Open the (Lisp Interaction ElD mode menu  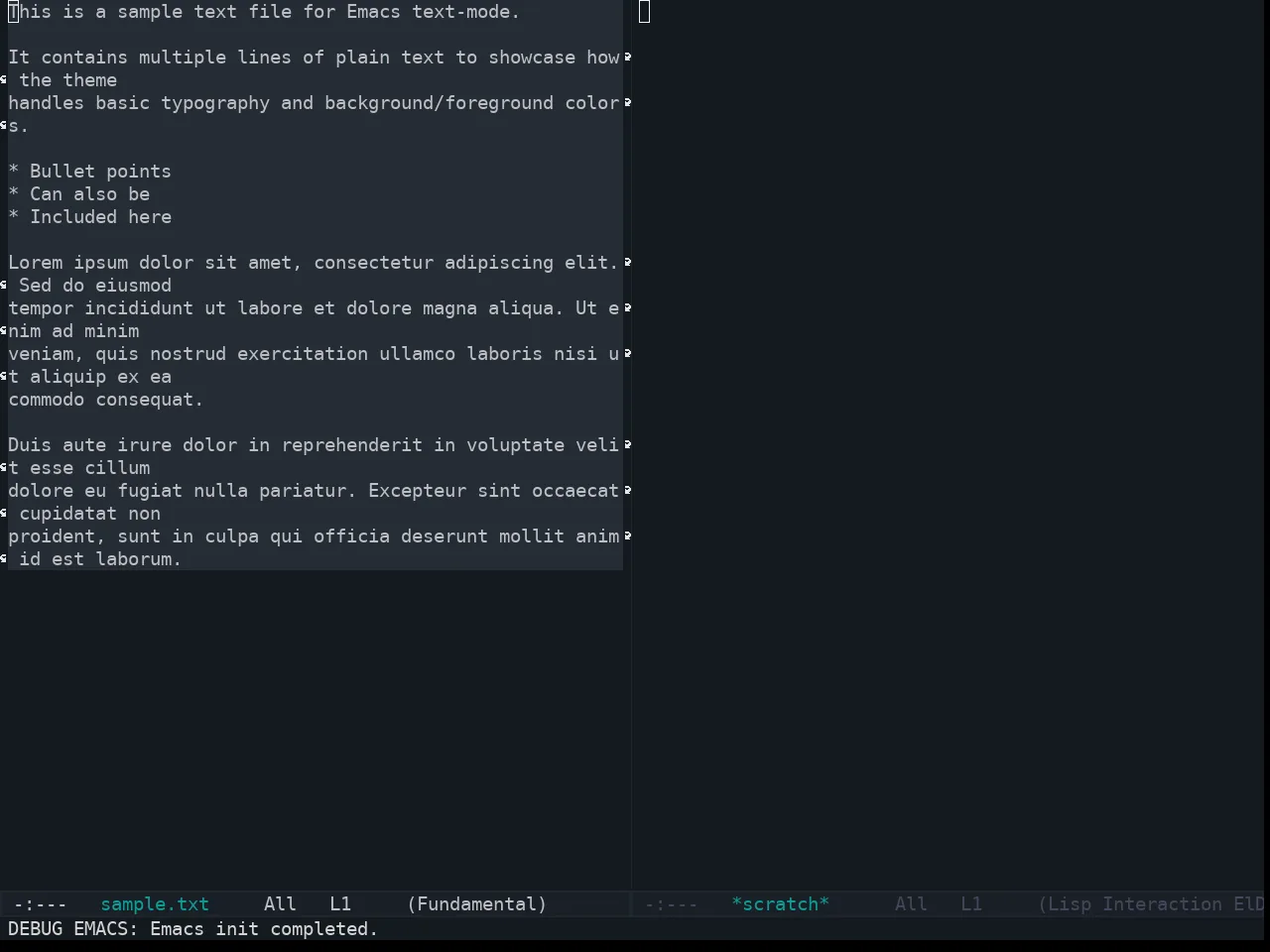tap(1151, 904)
